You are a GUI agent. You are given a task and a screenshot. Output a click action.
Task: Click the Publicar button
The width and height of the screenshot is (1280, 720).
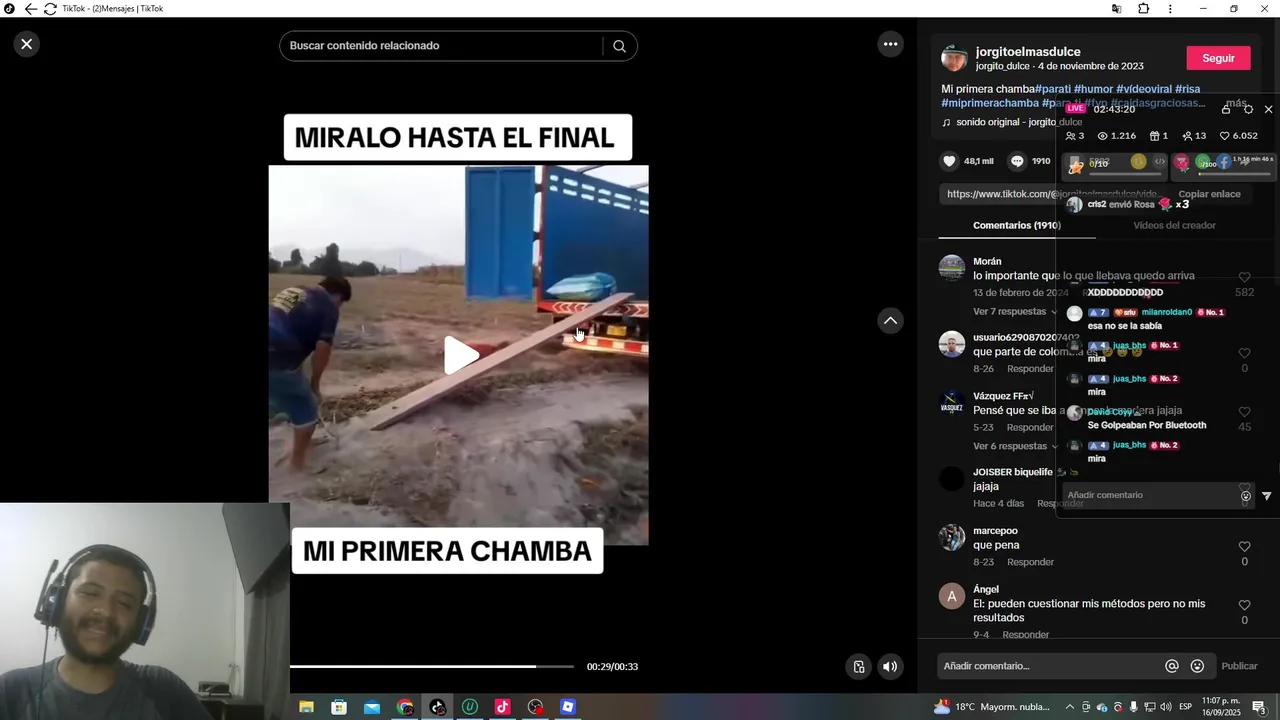[1239, 666]
